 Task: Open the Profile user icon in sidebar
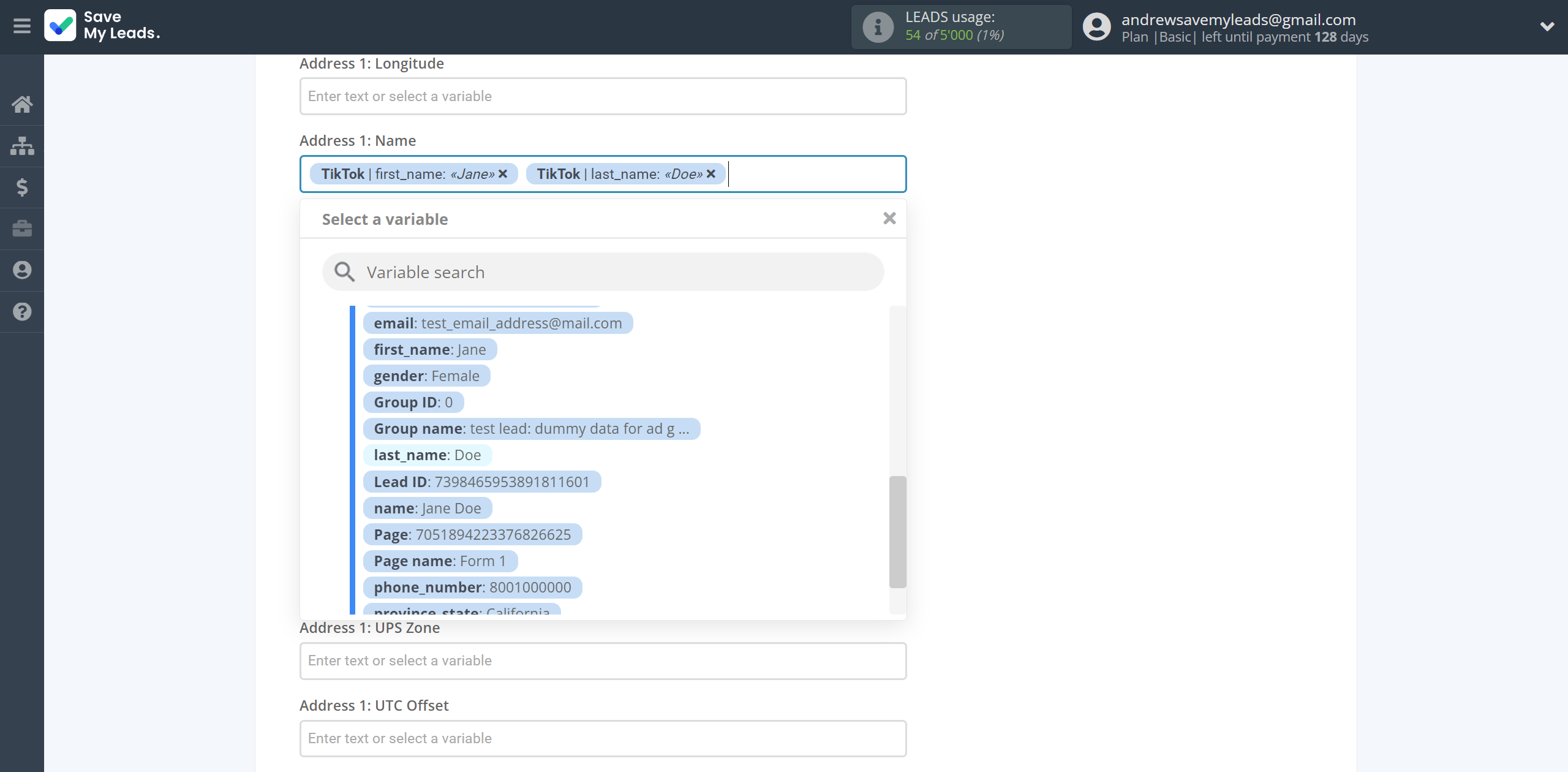[22, 270]
